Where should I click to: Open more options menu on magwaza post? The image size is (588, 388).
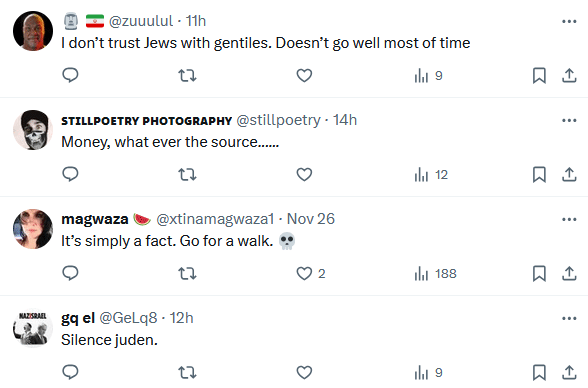point(569,219)
